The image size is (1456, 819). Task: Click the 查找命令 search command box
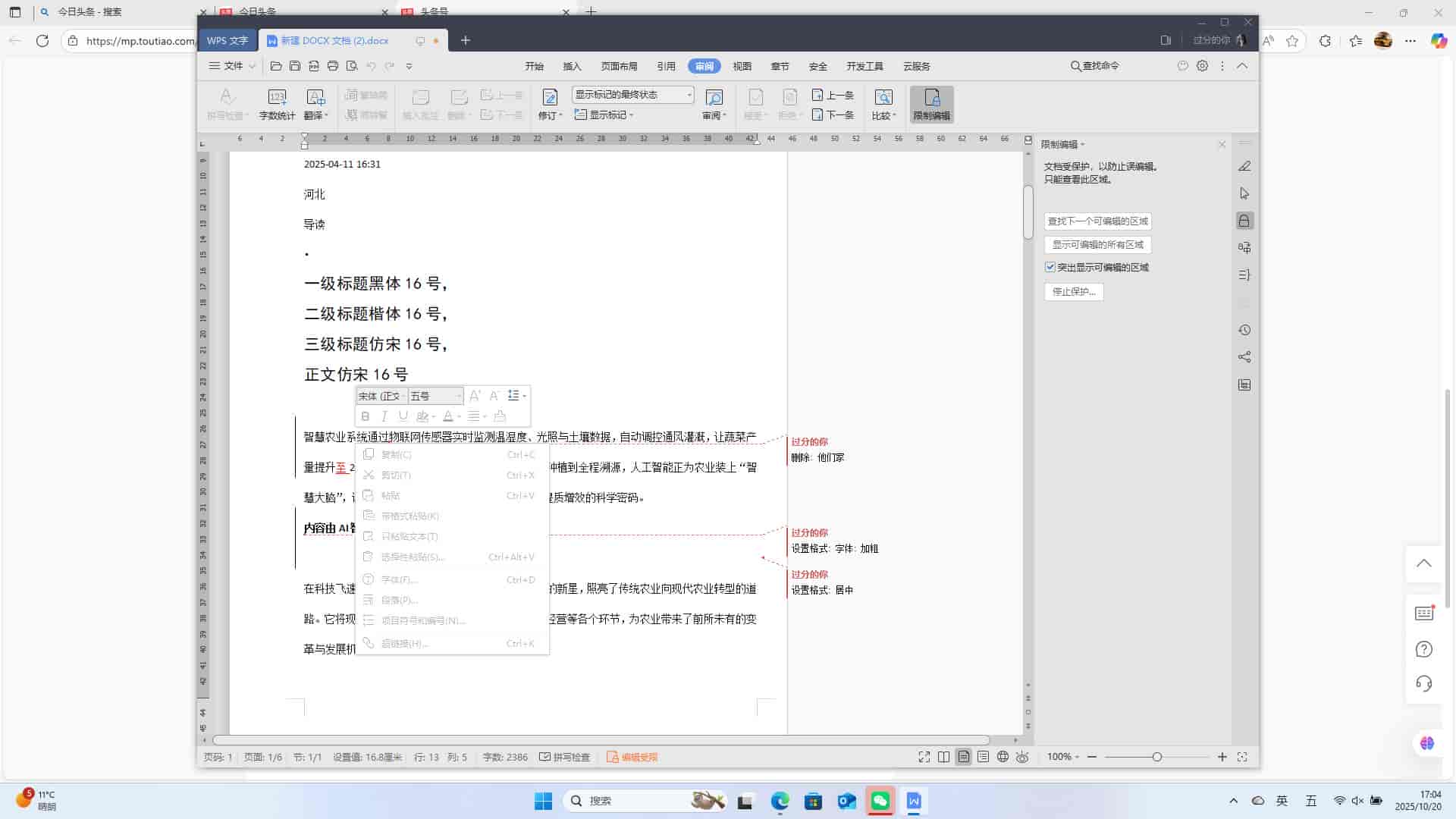[1094, 66]
